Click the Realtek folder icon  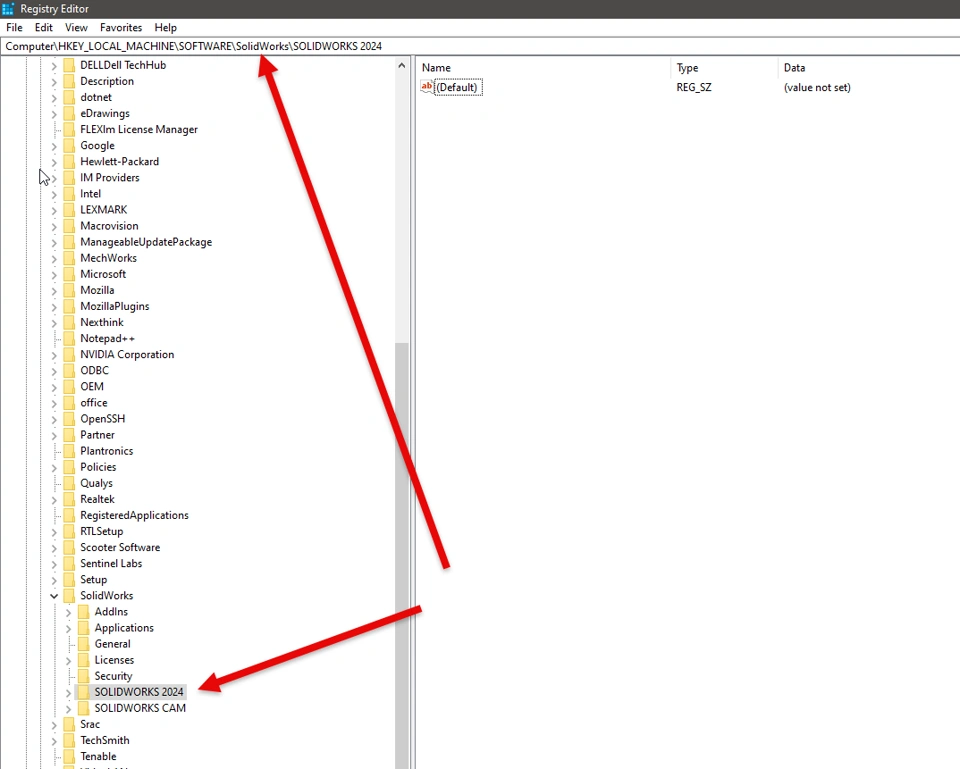(x=69, y=499)
